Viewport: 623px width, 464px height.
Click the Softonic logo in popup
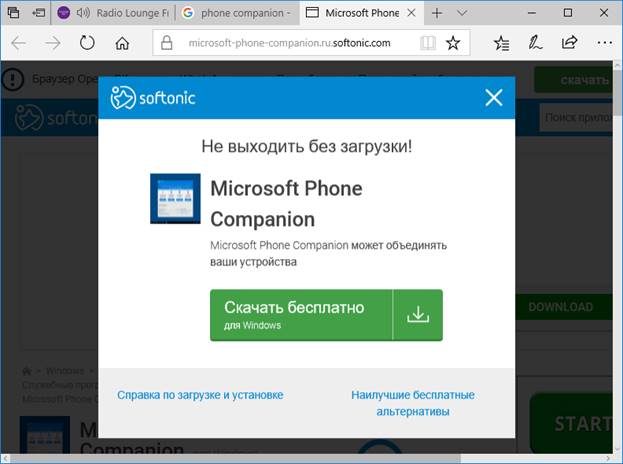[x=153, y=97]
